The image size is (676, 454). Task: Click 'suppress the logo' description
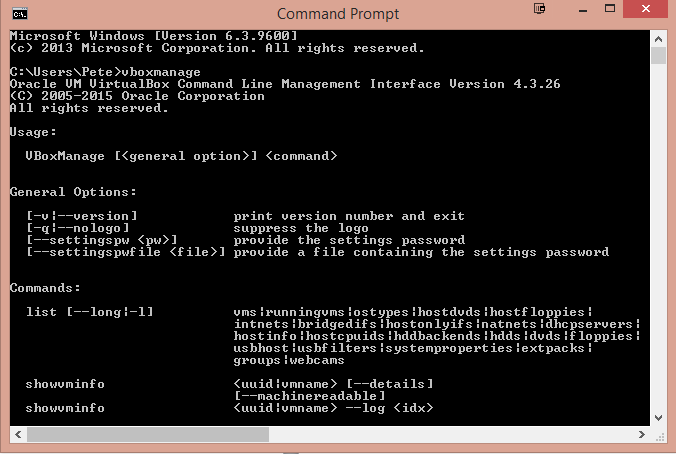point(301,228)
